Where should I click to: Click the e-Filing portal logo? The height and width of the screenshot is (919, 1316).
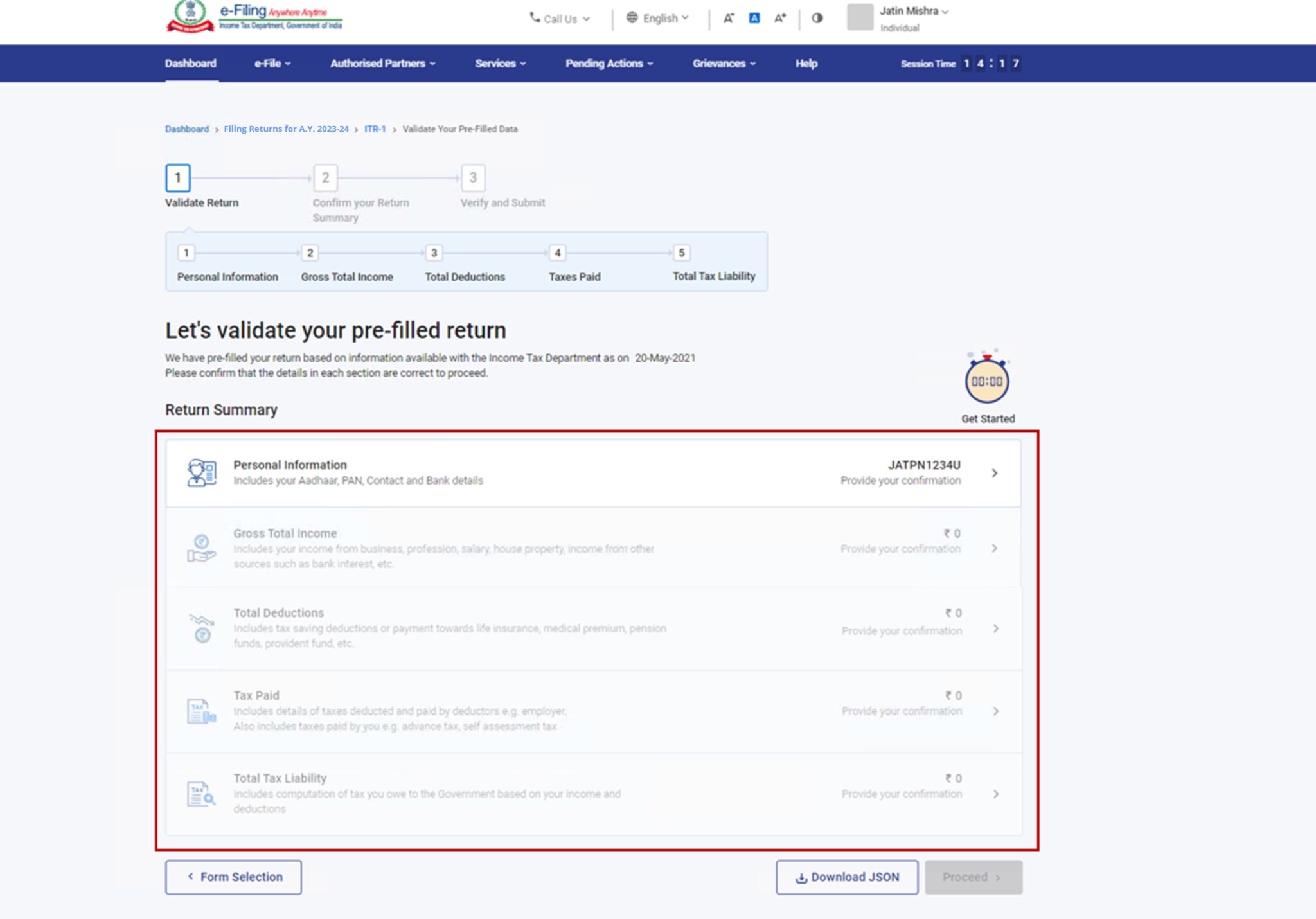pyautogui.click(x=254, y=17)
